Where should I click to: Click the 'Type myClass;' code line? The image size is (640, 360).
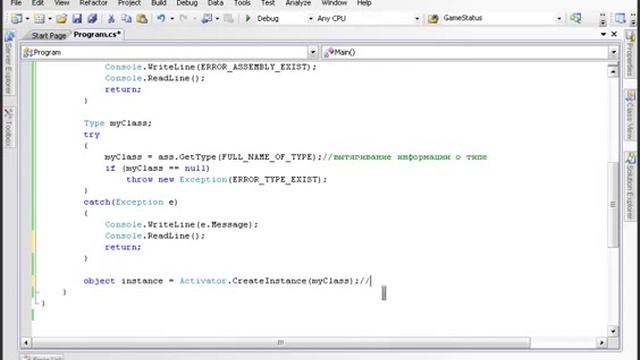[118, 123]
